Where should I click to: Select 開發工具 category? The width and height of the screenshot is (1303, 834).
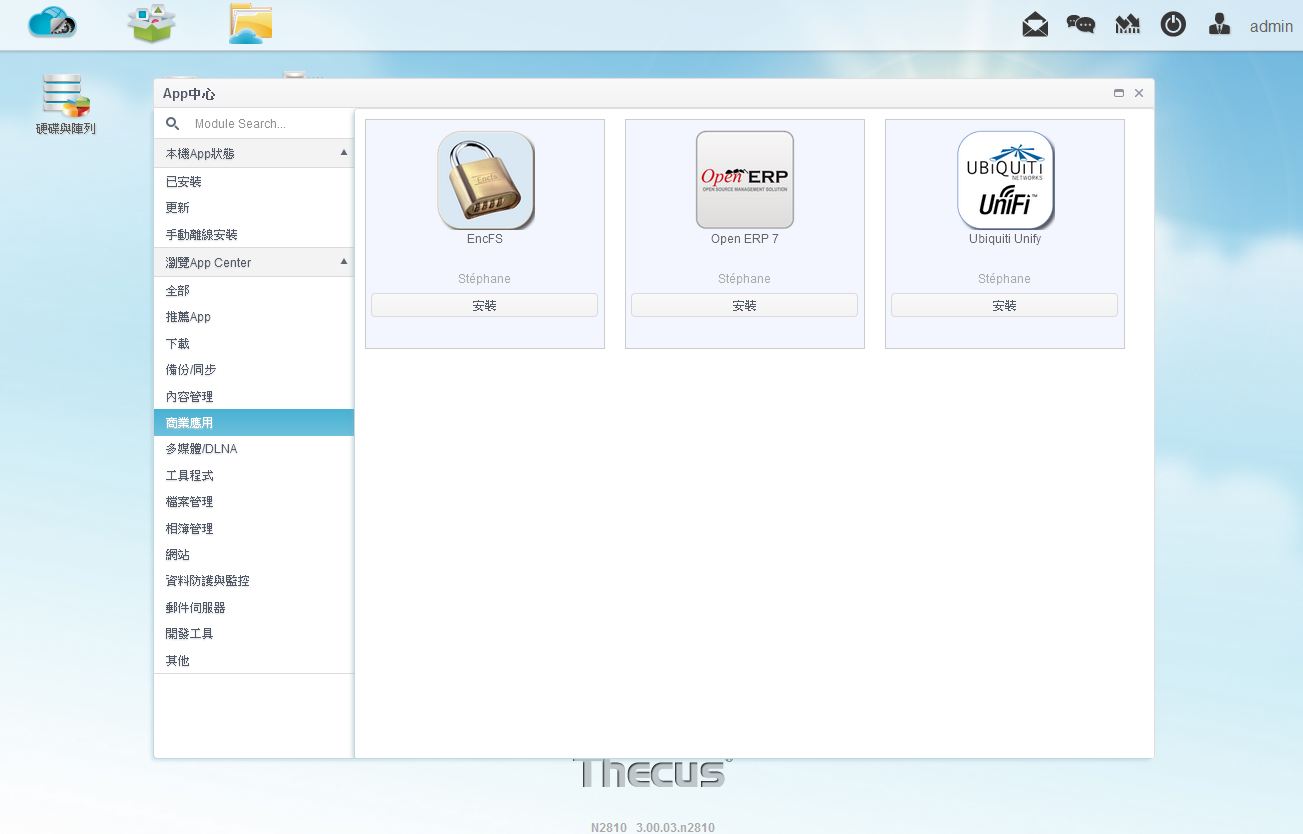(x=254, y=634)
